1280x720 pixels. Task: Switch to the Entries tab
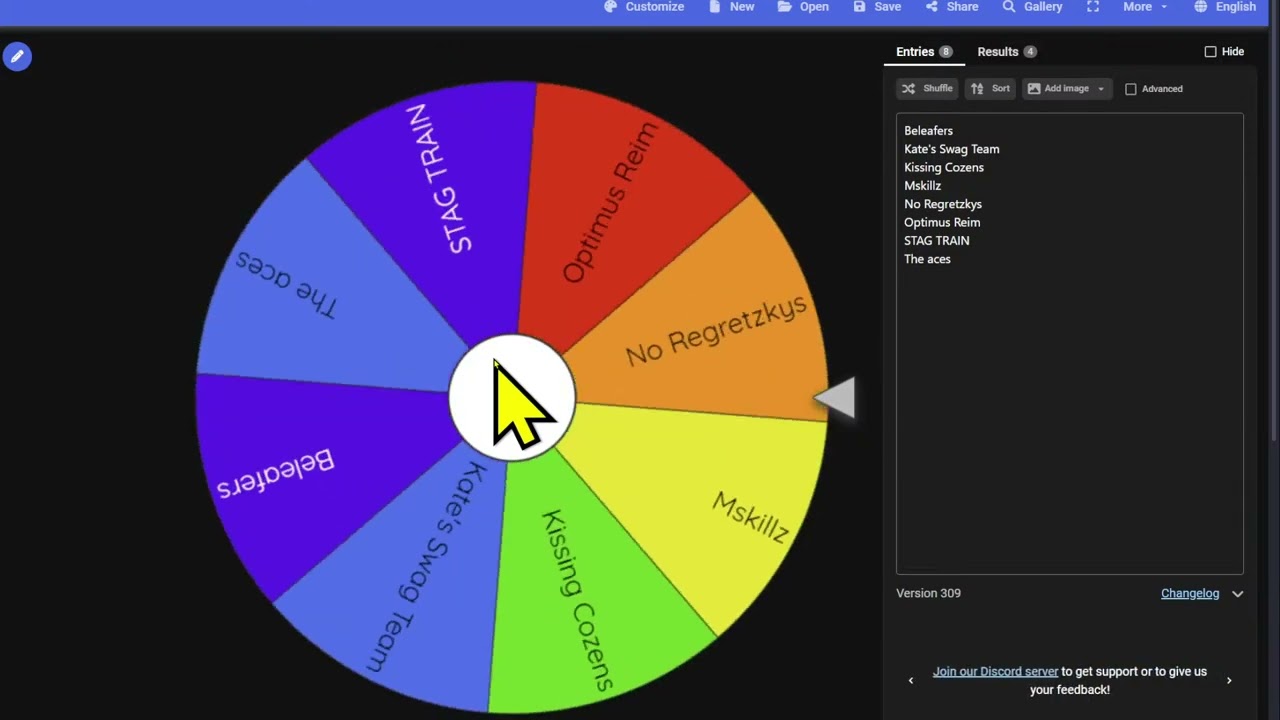(924, 52)
